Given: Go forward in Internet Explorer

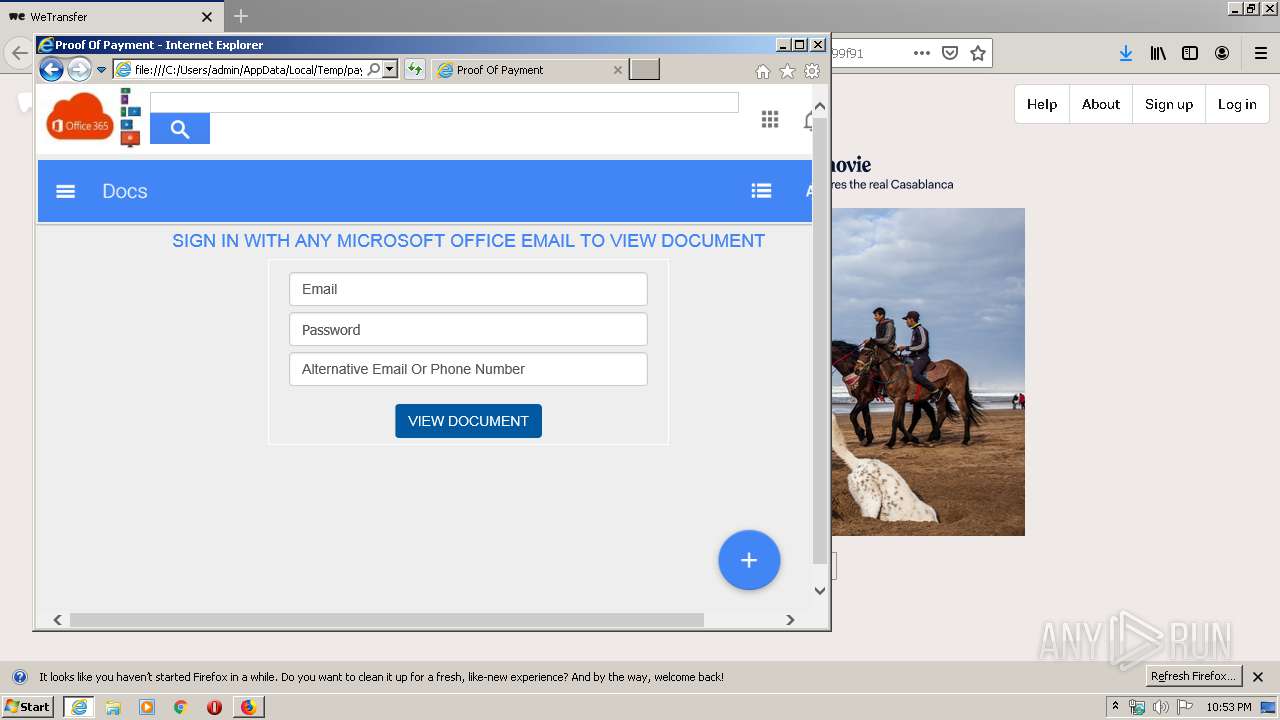Looking at the screenshot, I should point(79,69).
